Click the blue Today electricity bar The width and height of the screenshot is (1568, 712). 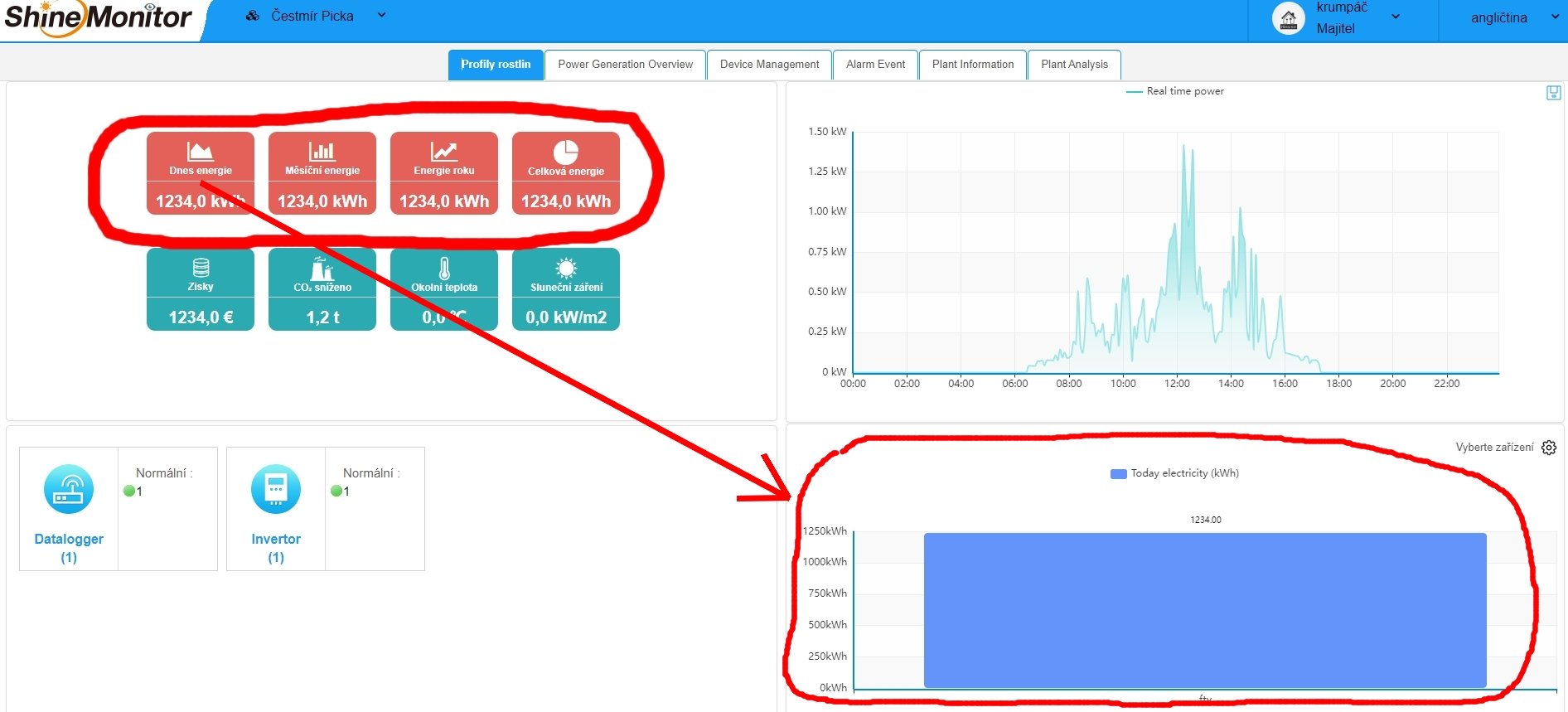pos(1205,610)
